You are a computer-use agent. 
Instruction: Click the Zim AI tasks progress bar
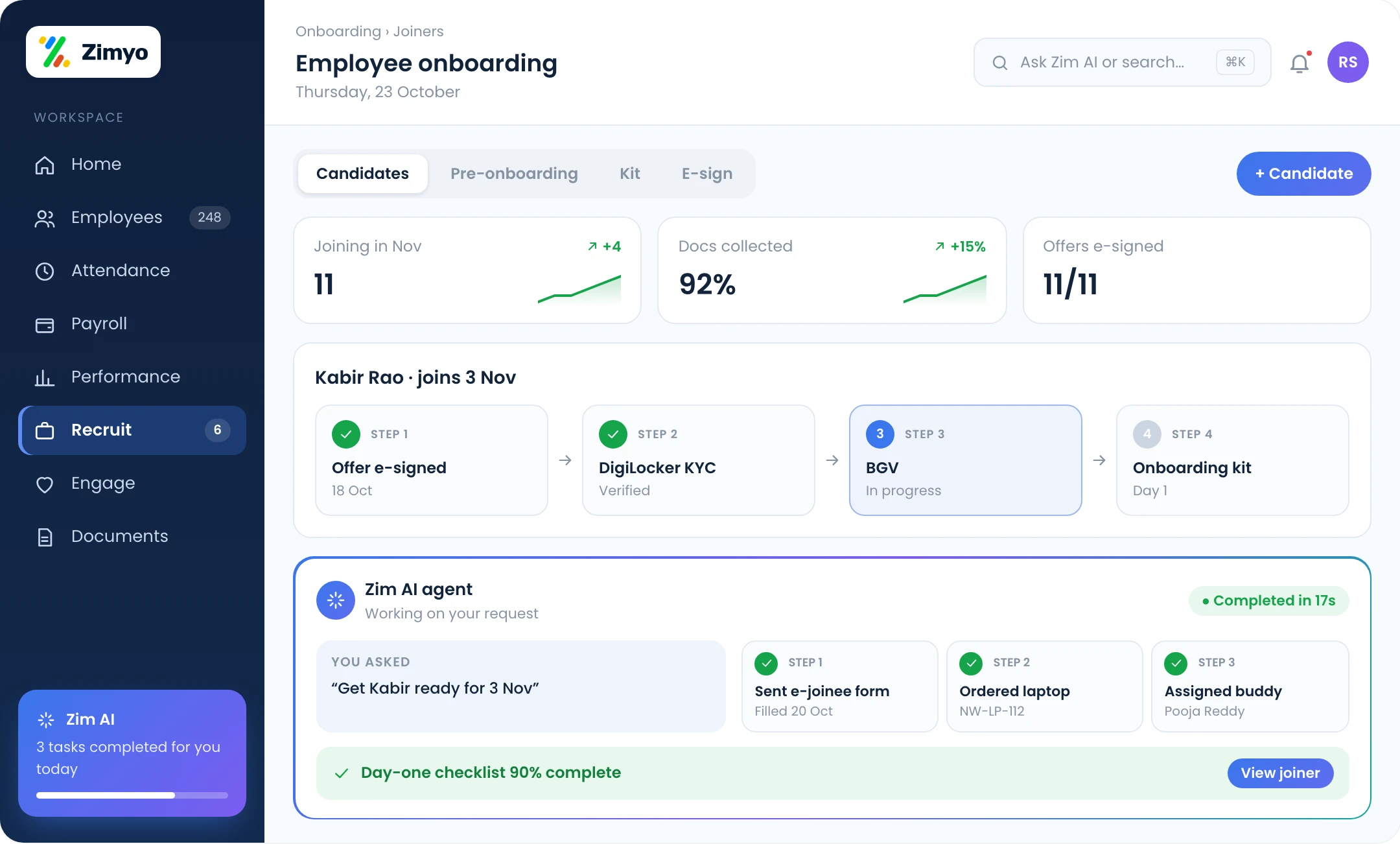tap(132, 795)
